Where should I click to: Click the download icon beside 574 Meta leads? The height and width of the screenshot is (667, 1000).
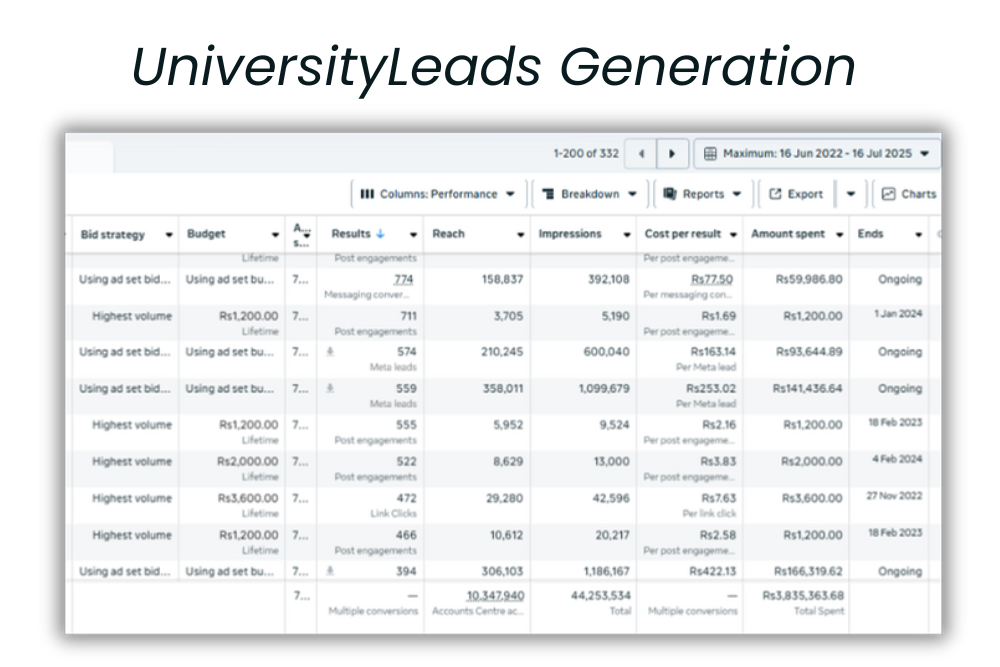[331, 352]
